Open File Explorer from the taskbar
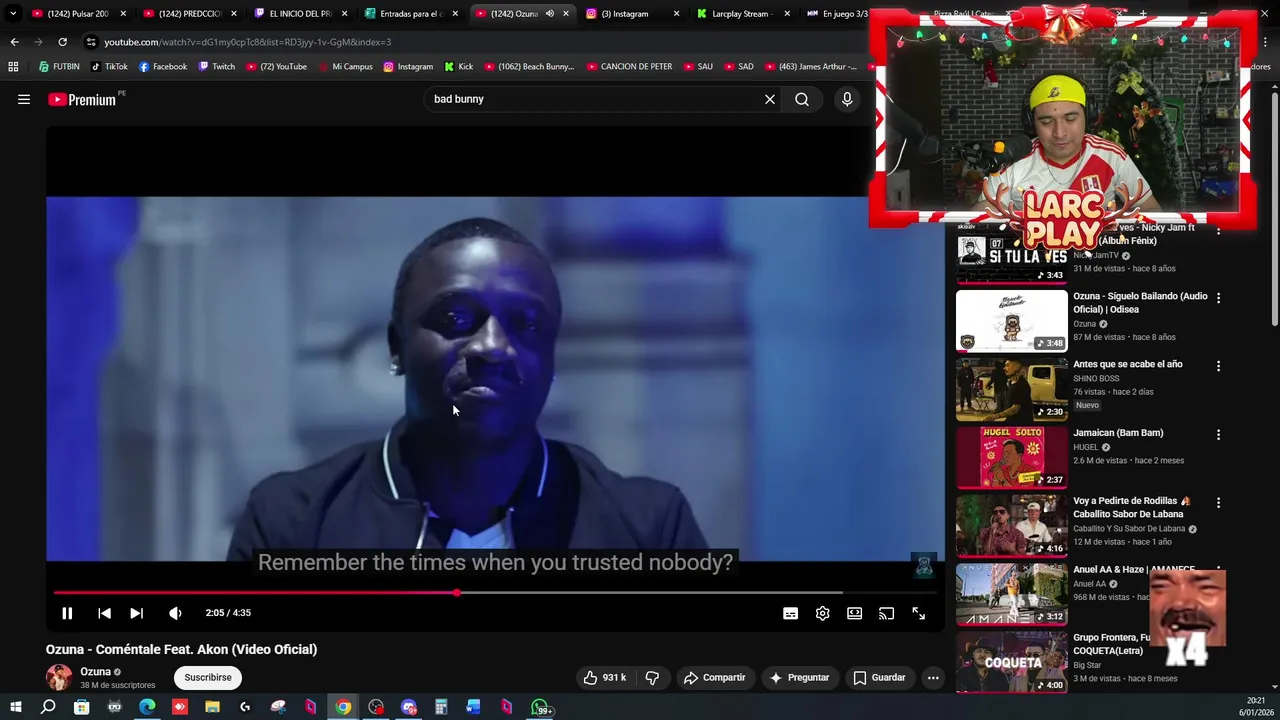Image resolution: width=1280 pixels, height=720 pixels. [x=212, y=707]
